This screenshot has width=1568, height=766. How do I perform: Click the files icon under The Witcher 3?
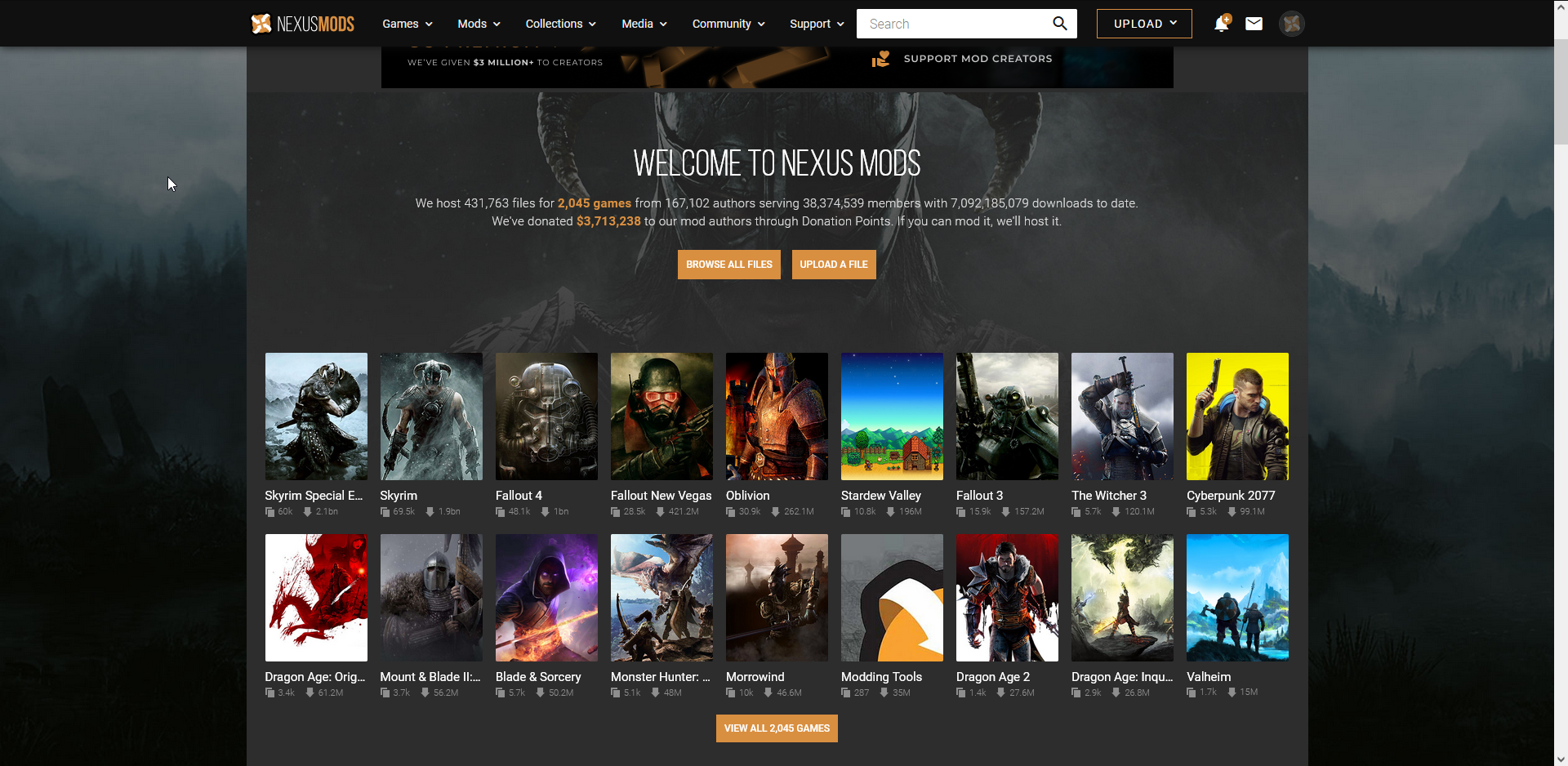click(x=1076, y=512)
